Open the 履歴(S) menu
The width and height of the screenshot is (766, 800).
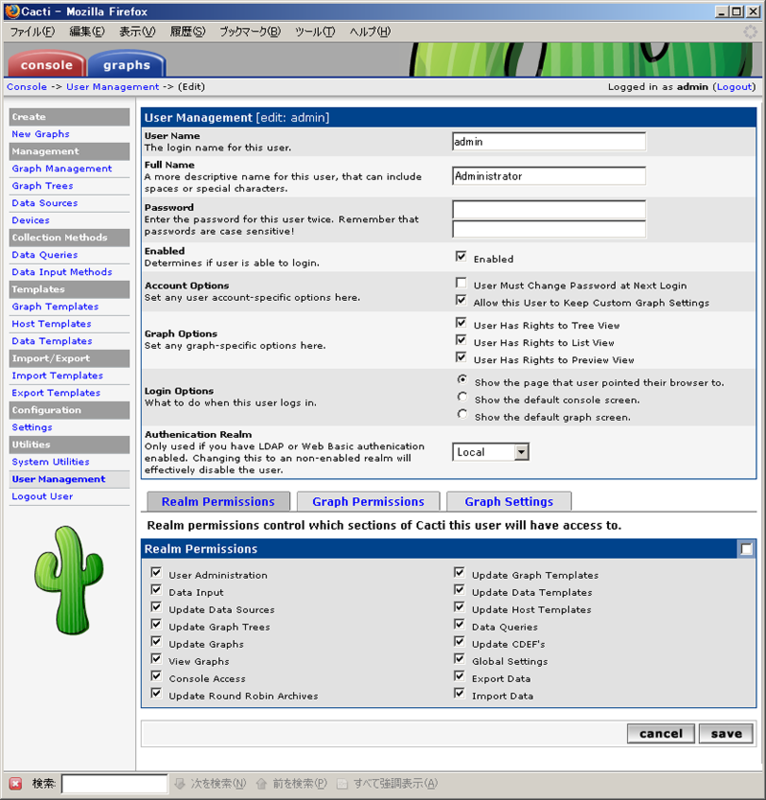187,32
